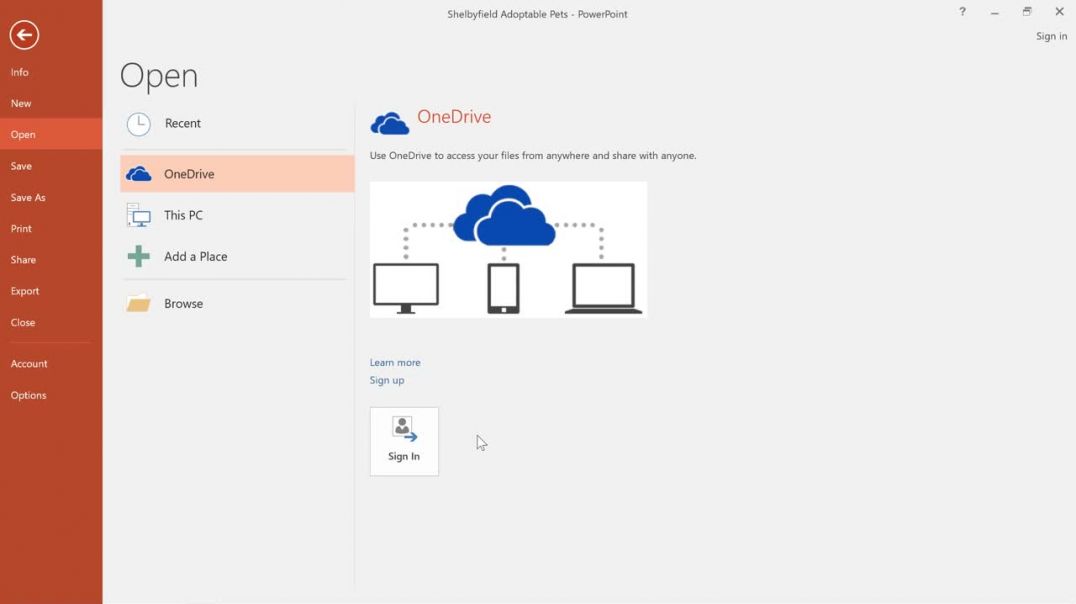1076x604 pixels.
Task: Close the PowerPoint window
Action: (1059, 12)
